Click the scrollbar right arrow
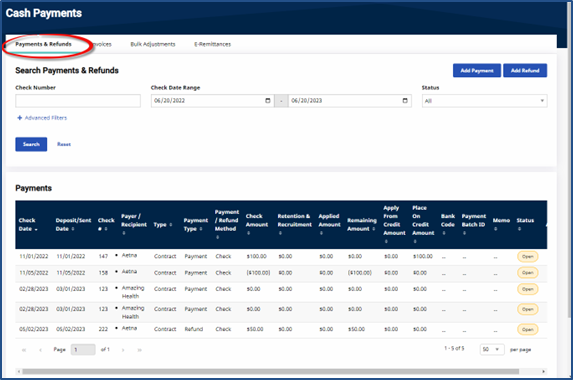Image resolution: width=573 pixels, height=380 pixels. pos(543,372)
